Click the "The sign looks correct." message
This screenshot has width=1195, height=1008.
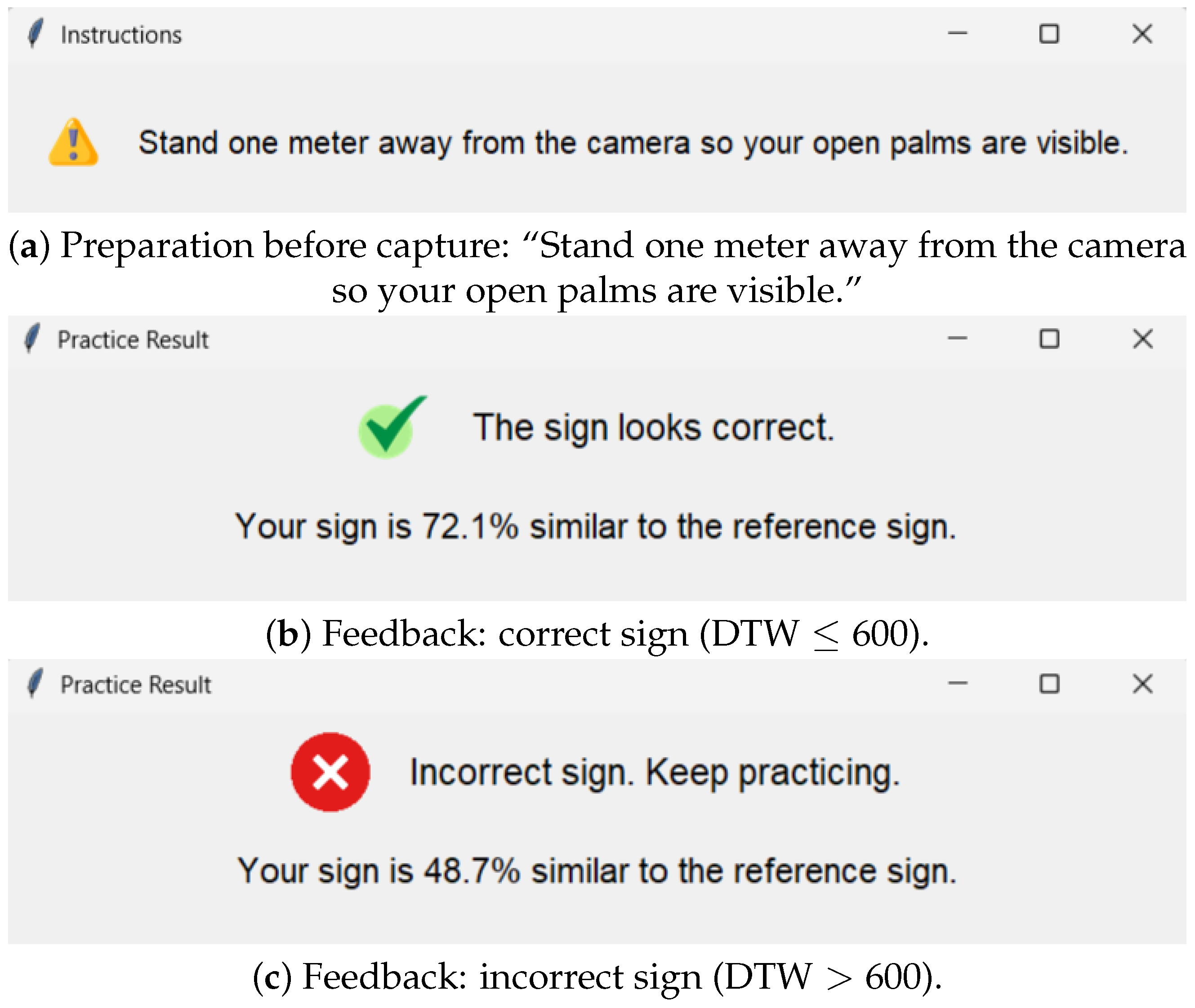point(653,428)
